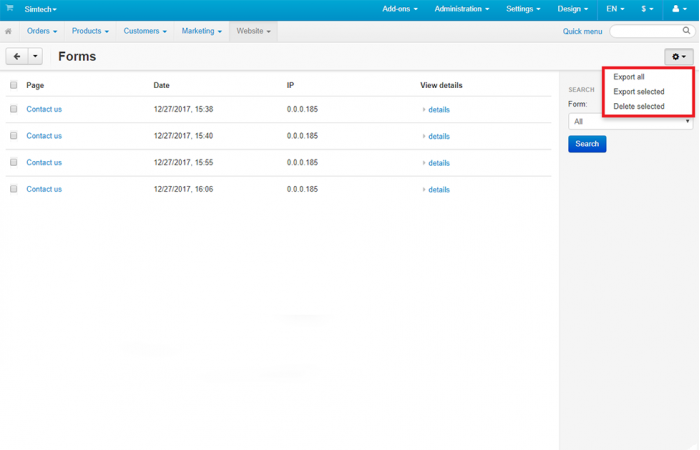The width and height of the screenshot is (700, 450).
Task: Open the Marketing menu
Action: point(201,31)
